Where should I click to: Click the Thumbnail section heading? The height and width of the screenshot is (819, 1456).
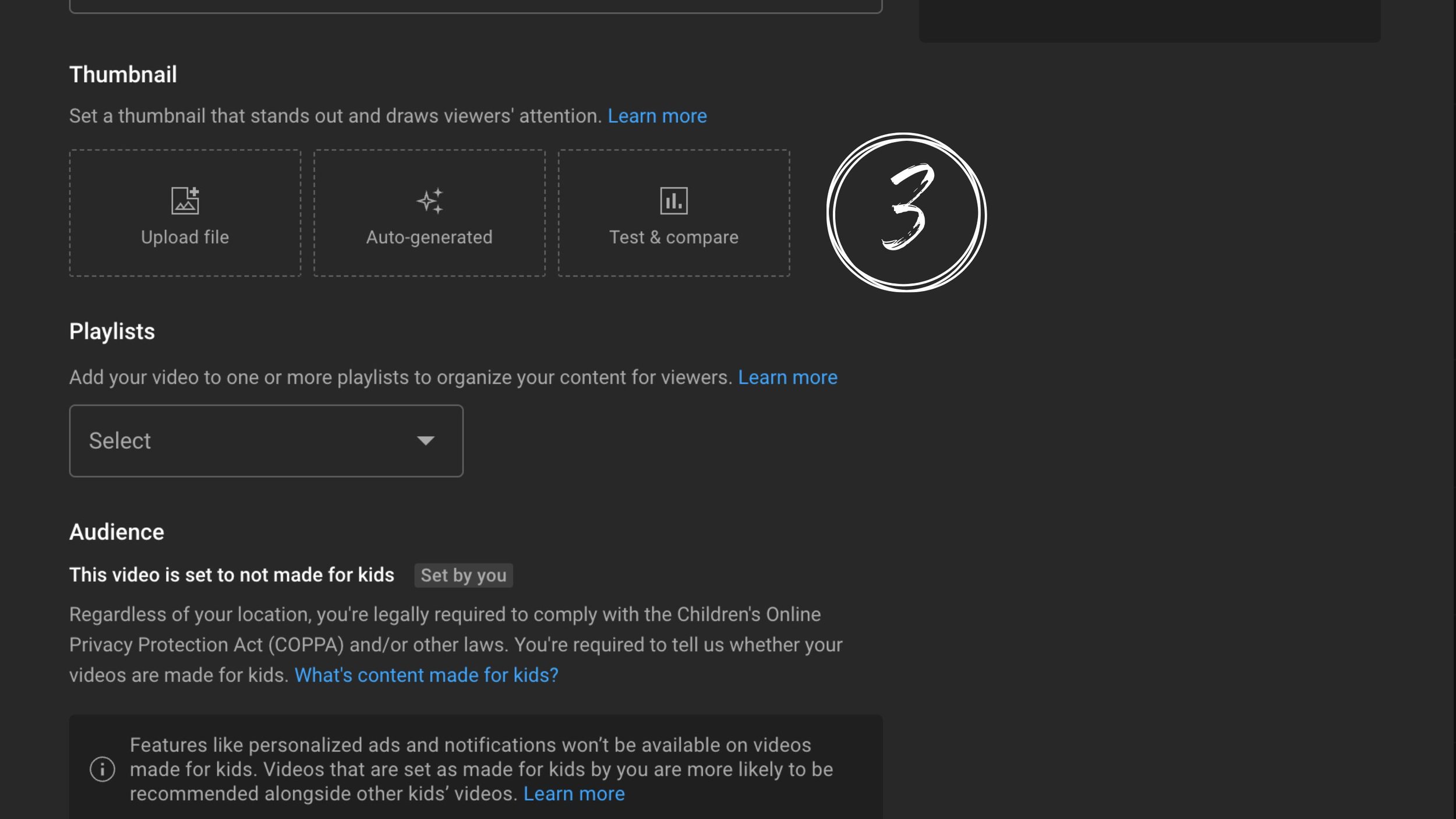click(x=123, y=75)
